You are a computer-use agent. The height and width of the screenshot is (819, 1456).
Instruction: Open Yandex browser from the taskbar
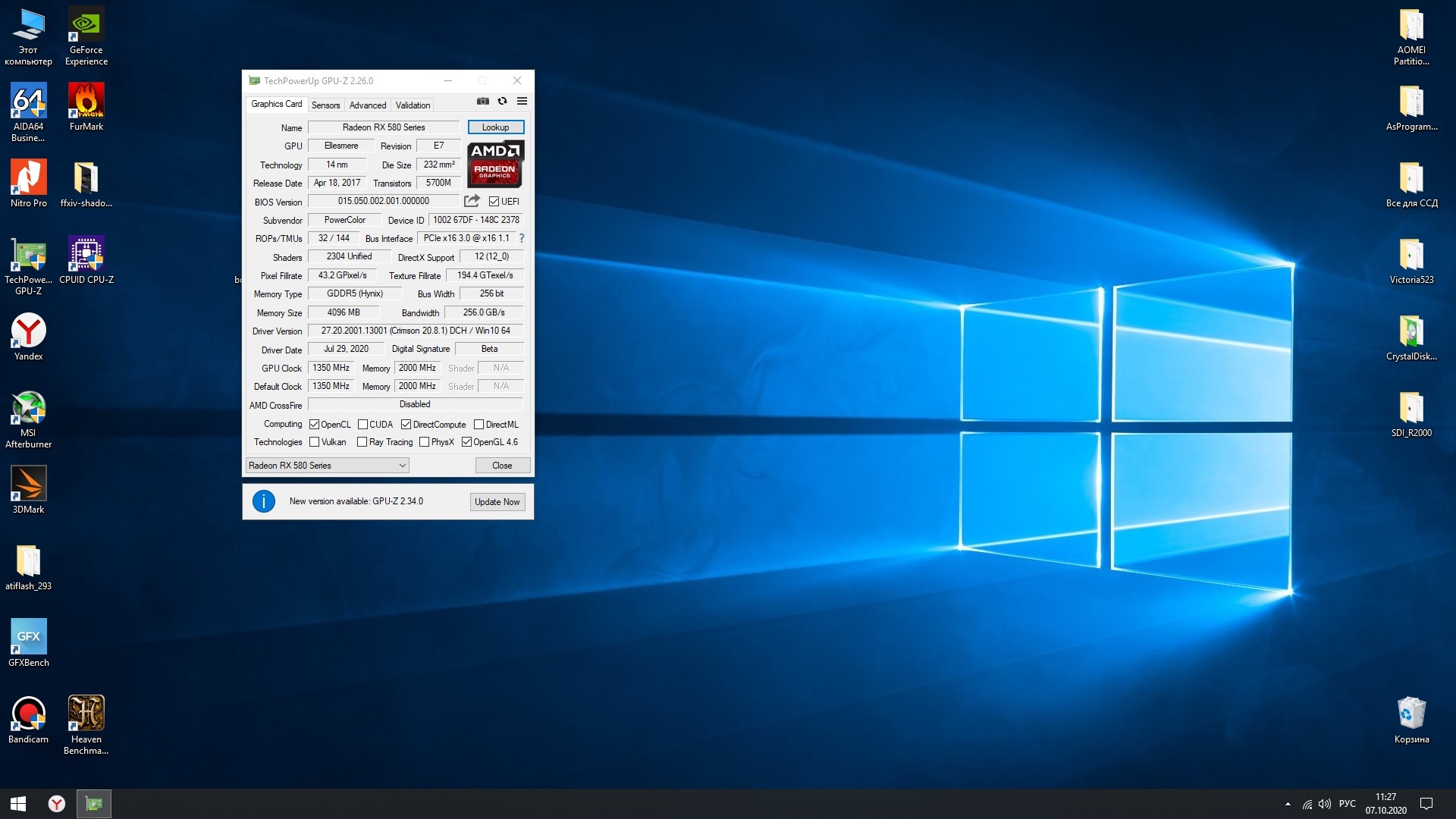tap(57, 804)
